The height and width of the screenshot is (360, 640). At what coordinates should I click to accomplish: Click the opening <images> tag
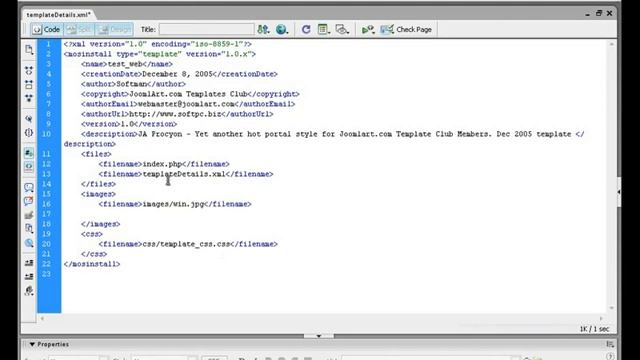(98, 194)
